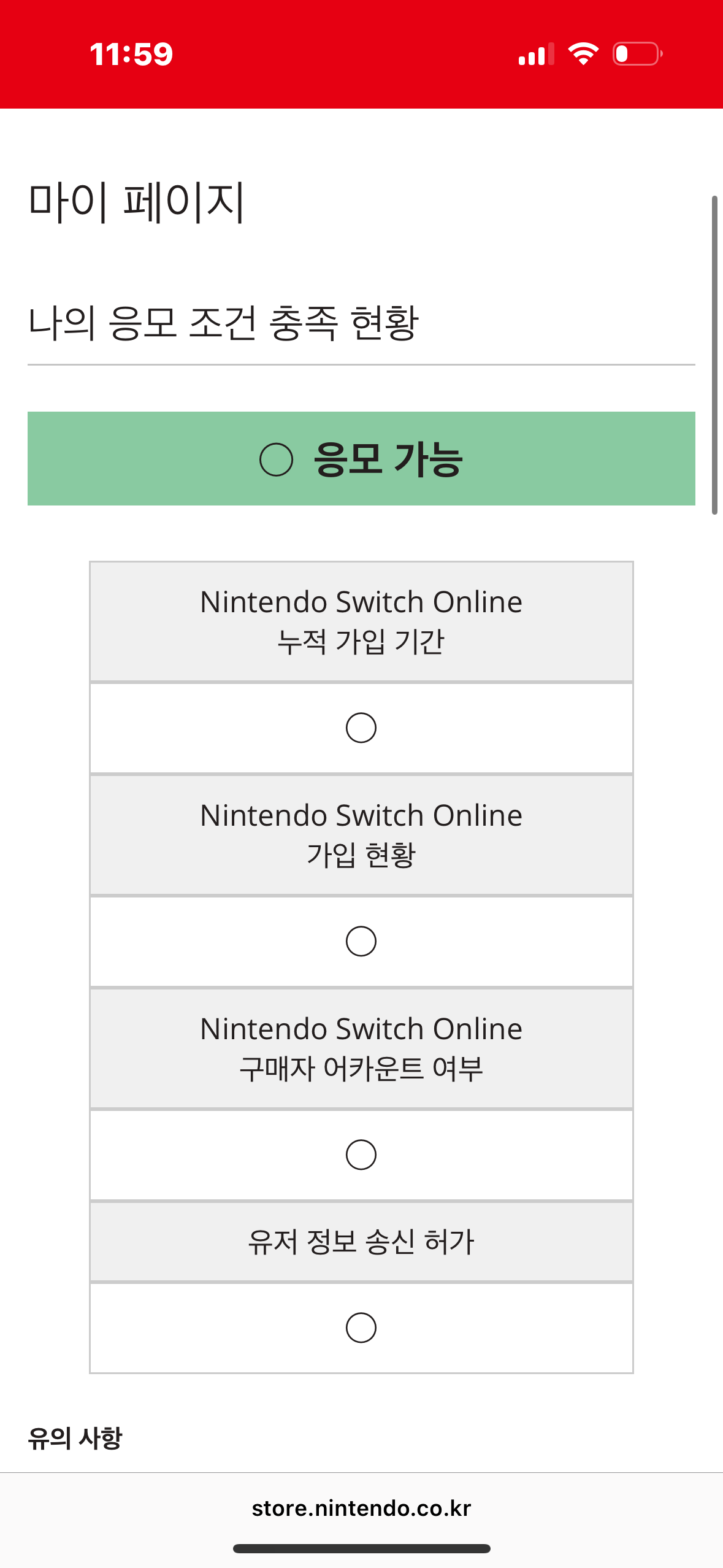Image resolution: width=723 pixels, height=1568 pixels.
Task: Tap the Nintendo Switch Online 가입 현황 header
Action: (361, 834)
